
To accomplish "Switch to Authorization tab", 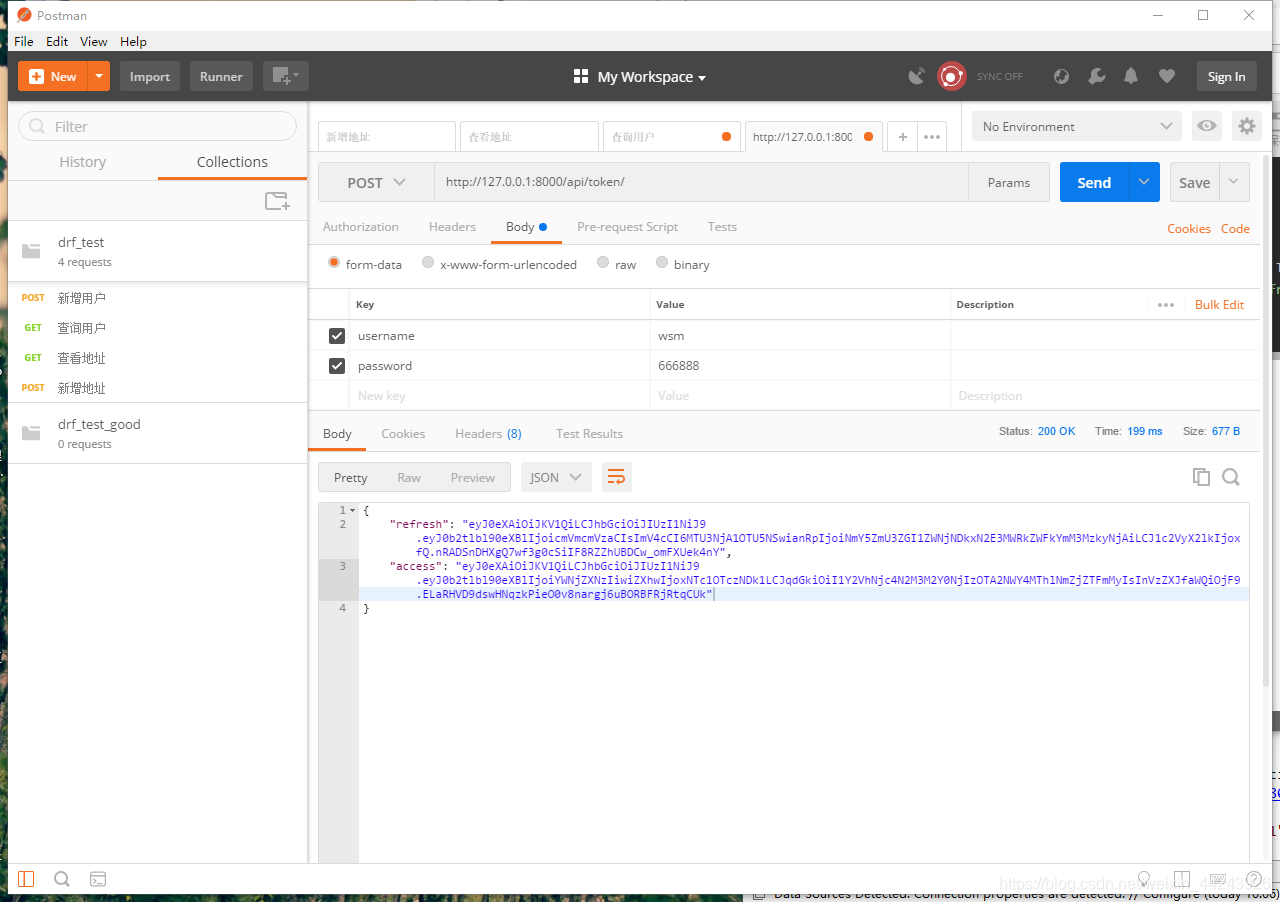I will click(361, 227).
